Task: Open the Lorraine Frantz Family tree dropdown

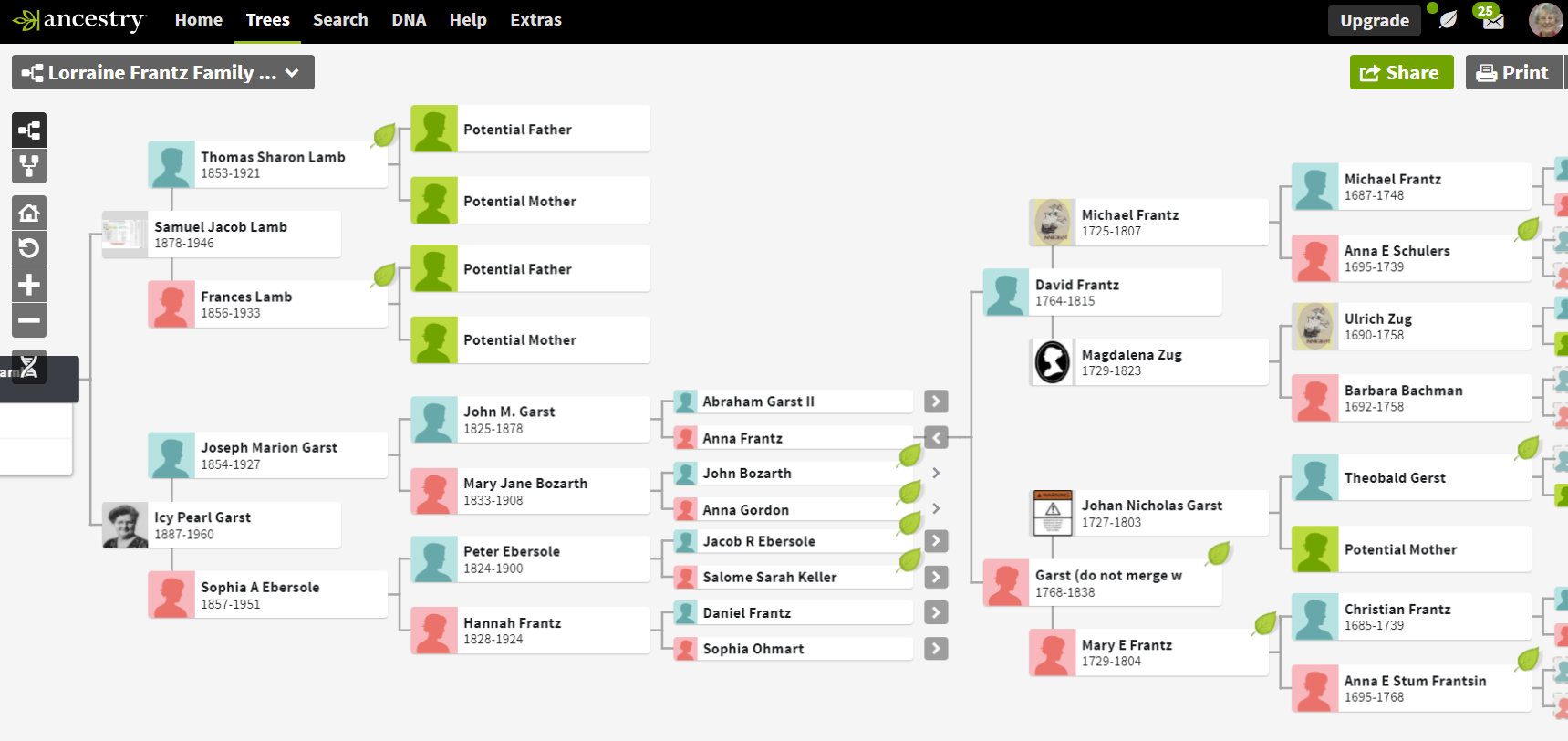Action: (x=162, y=73)
